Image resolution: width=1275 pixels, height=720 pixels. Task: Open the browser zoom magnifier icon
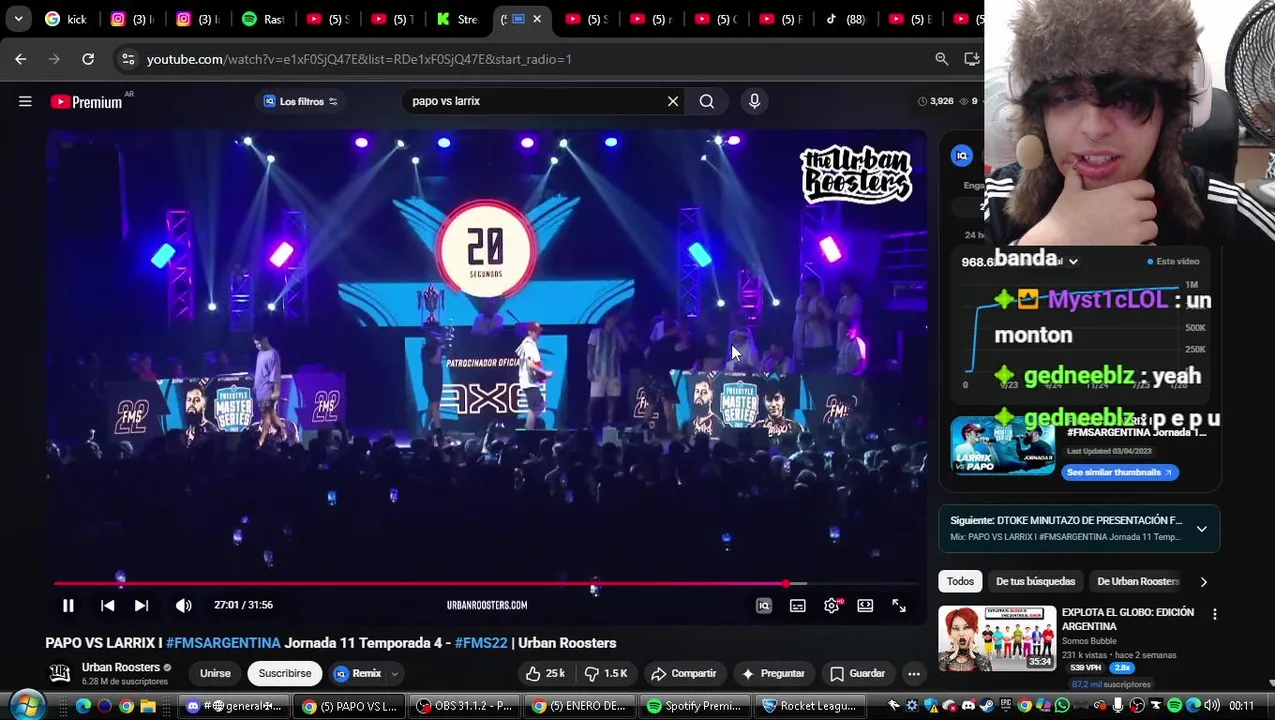point(941,59)
